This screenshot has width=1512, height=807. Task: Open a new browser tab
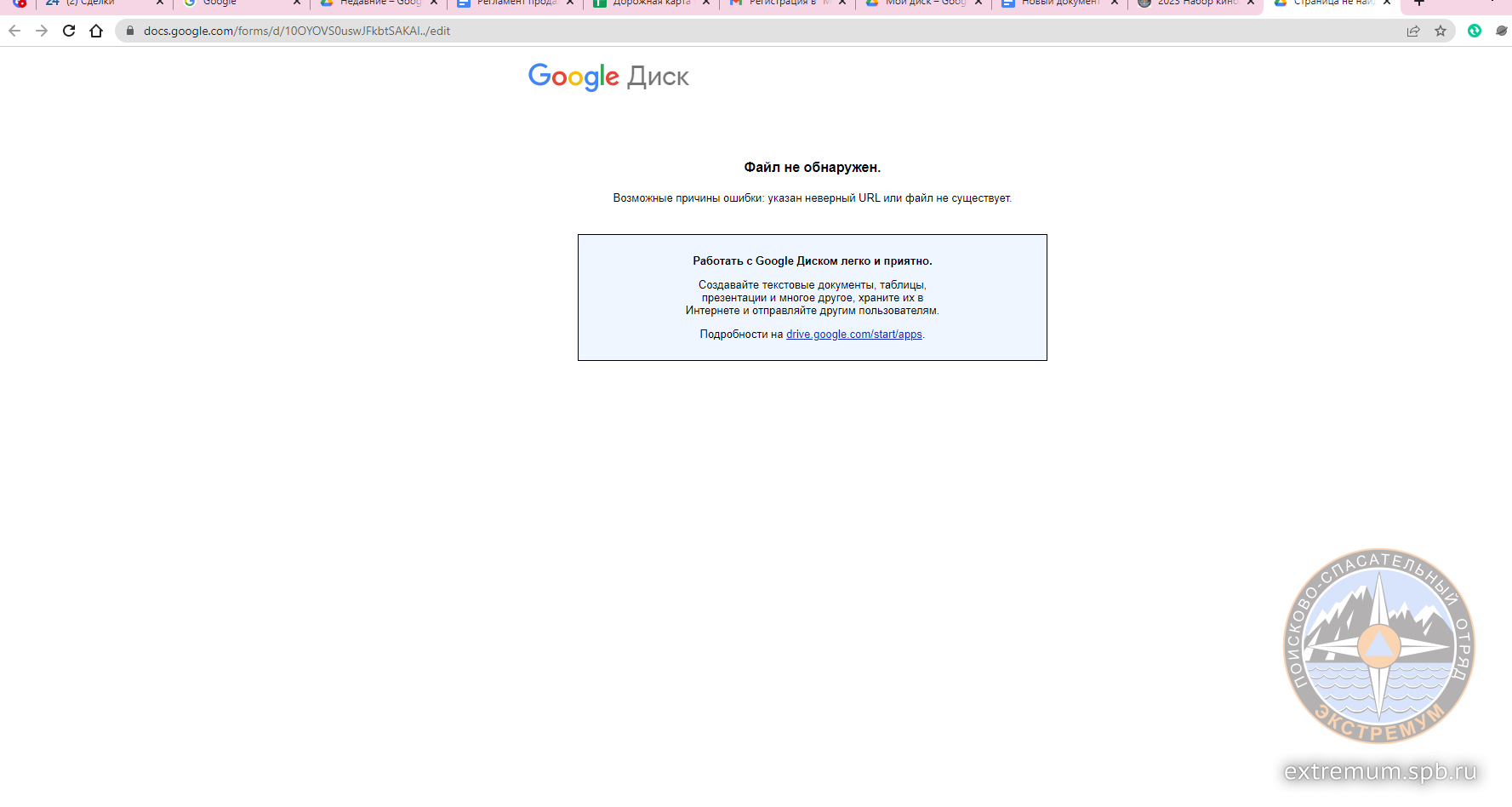tap(1419, 3)
